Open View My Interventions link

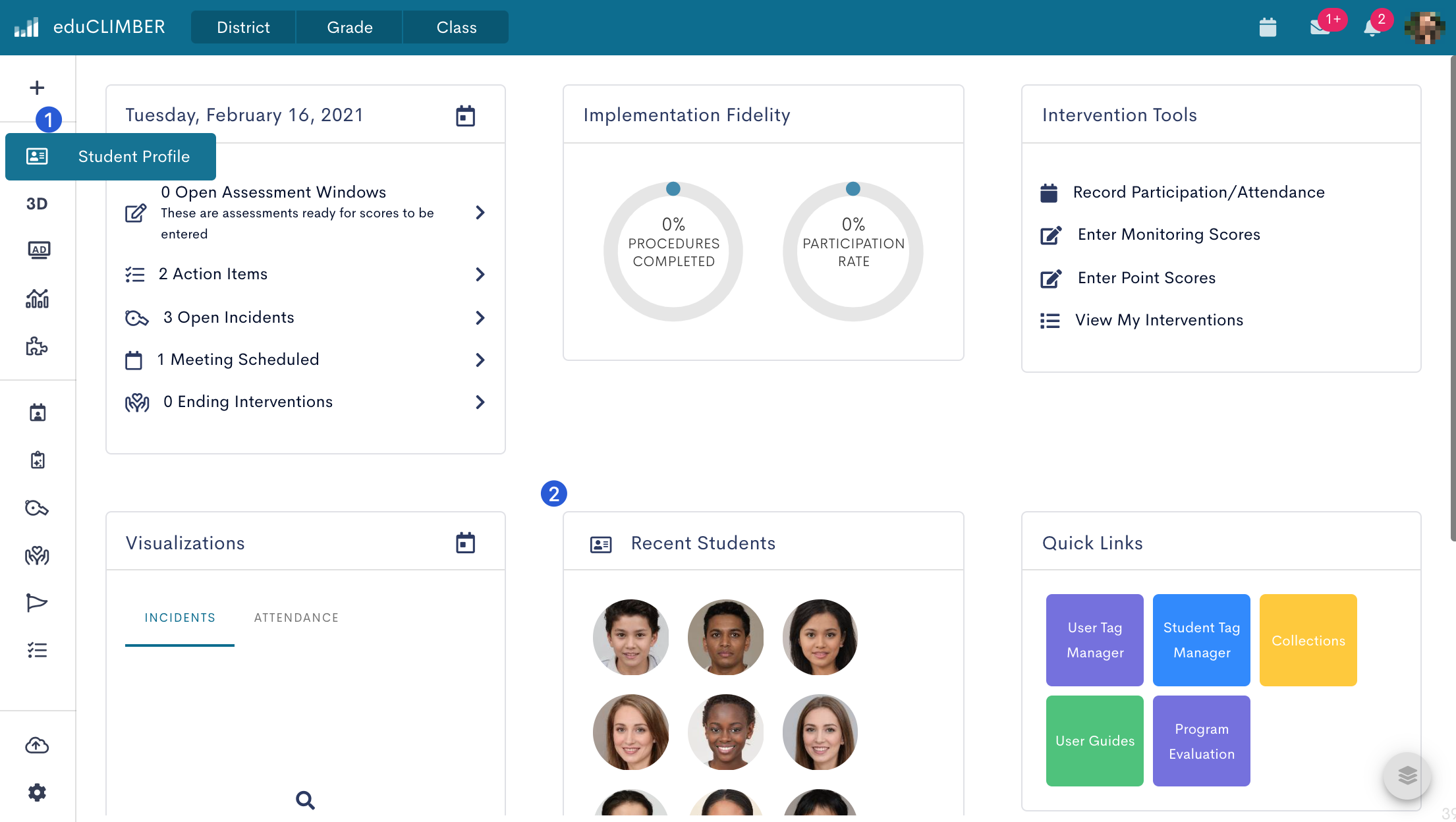1141,320
